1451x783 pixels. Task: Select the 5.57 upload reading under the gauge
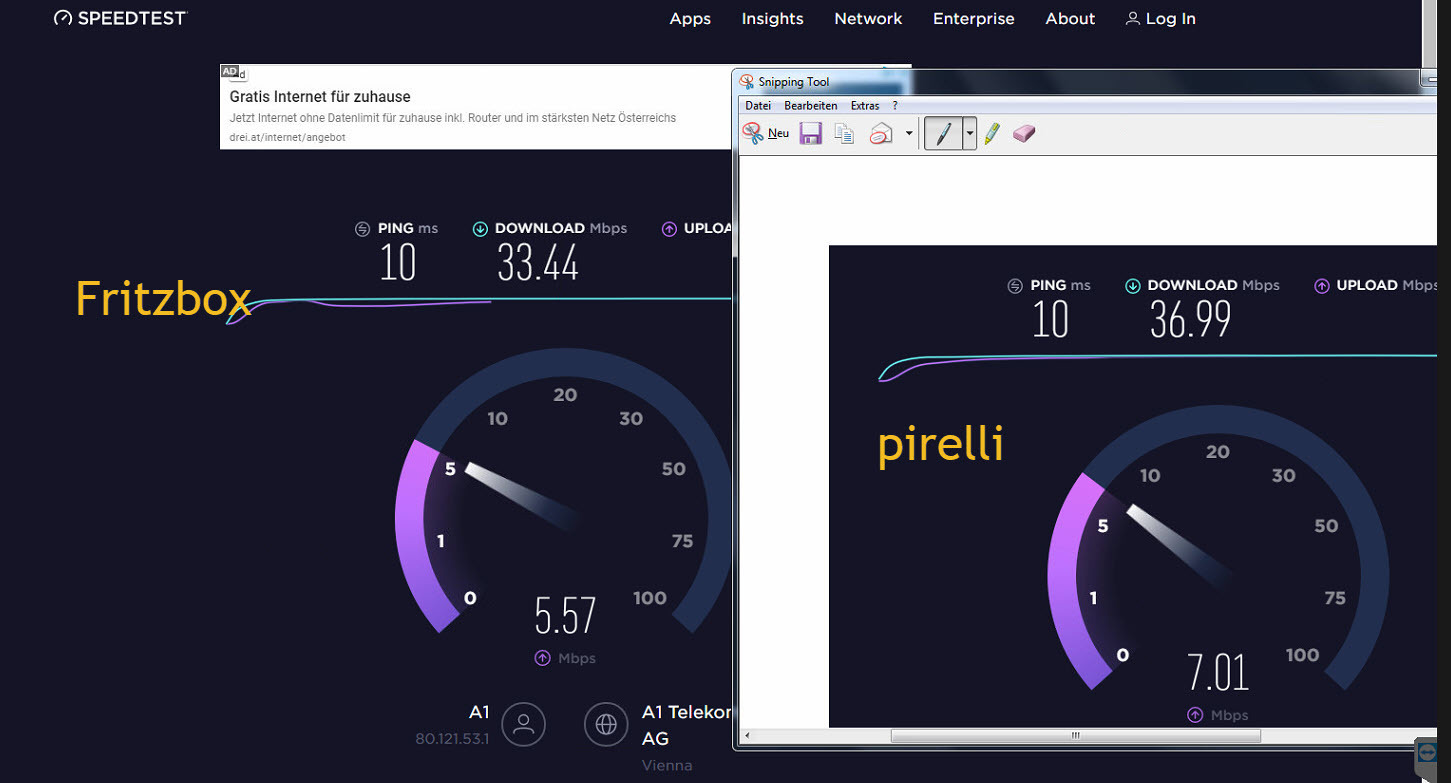(x=565, y=615)
